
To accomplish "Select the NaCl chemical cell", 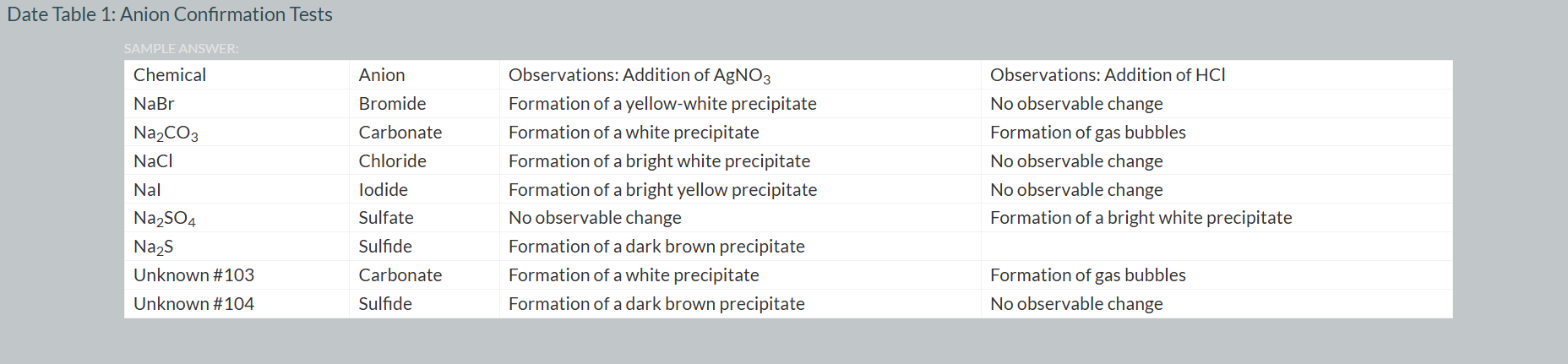I will 153,161.
